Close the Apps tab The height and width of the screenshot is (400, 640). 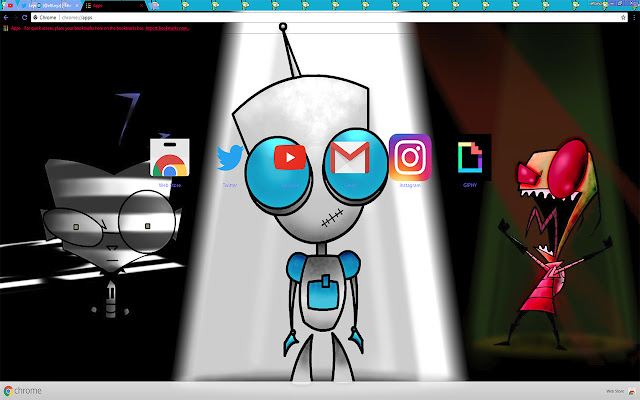tap(142, 6)
